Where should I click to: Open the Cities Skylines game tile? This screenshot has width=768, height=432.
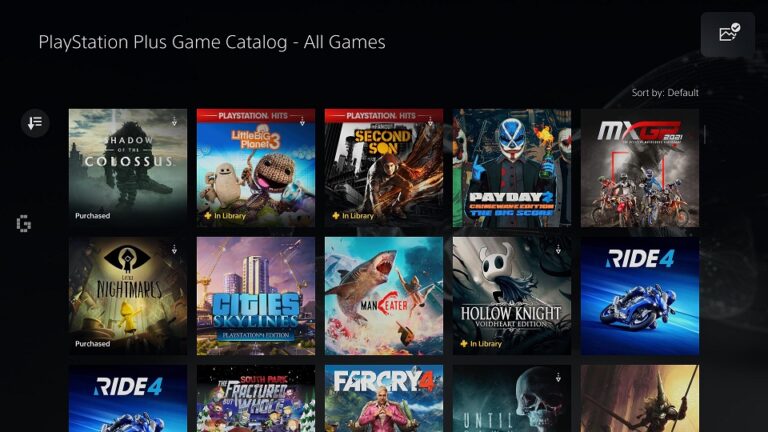(256, 296)
